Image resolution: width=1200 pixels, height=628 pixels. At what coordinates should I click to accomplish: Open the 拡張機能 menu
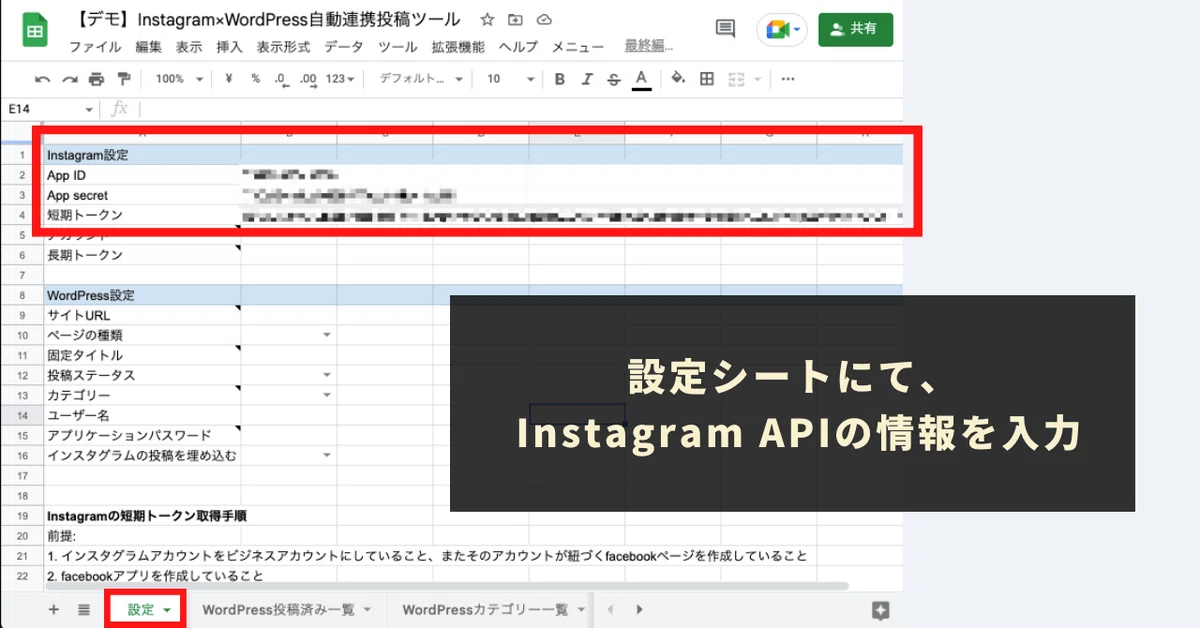click(458, 47)
